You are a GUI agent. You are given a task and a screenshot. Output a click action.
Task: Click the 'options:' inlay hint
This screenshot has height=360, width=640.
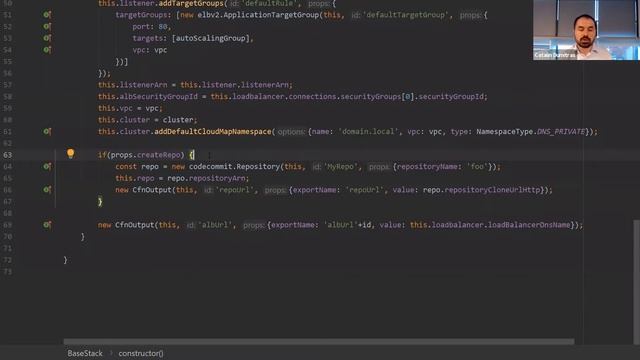click(x=291, y=132)
